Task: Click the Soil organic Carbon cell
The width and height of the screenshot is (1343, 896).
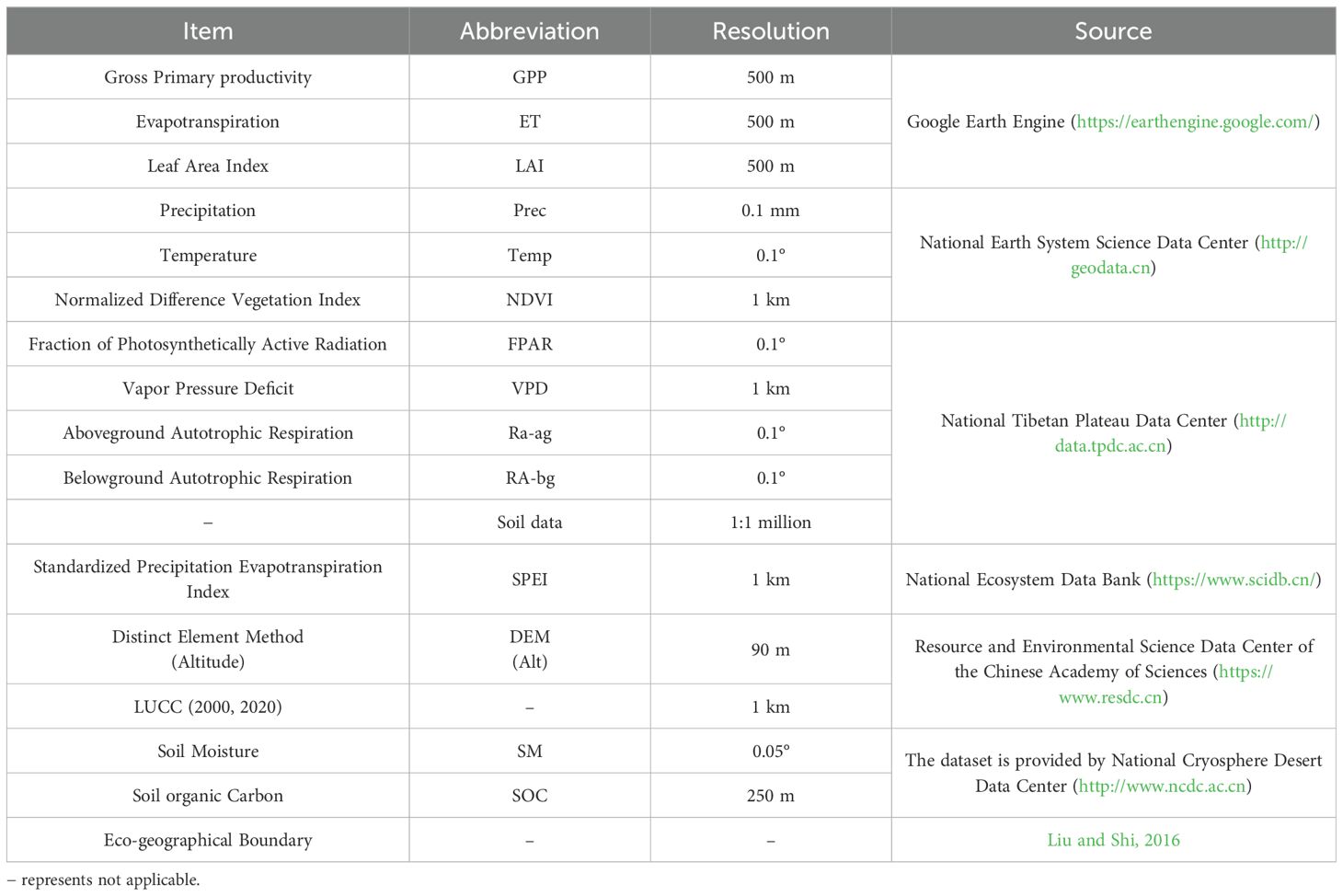Action: point(208,796)
